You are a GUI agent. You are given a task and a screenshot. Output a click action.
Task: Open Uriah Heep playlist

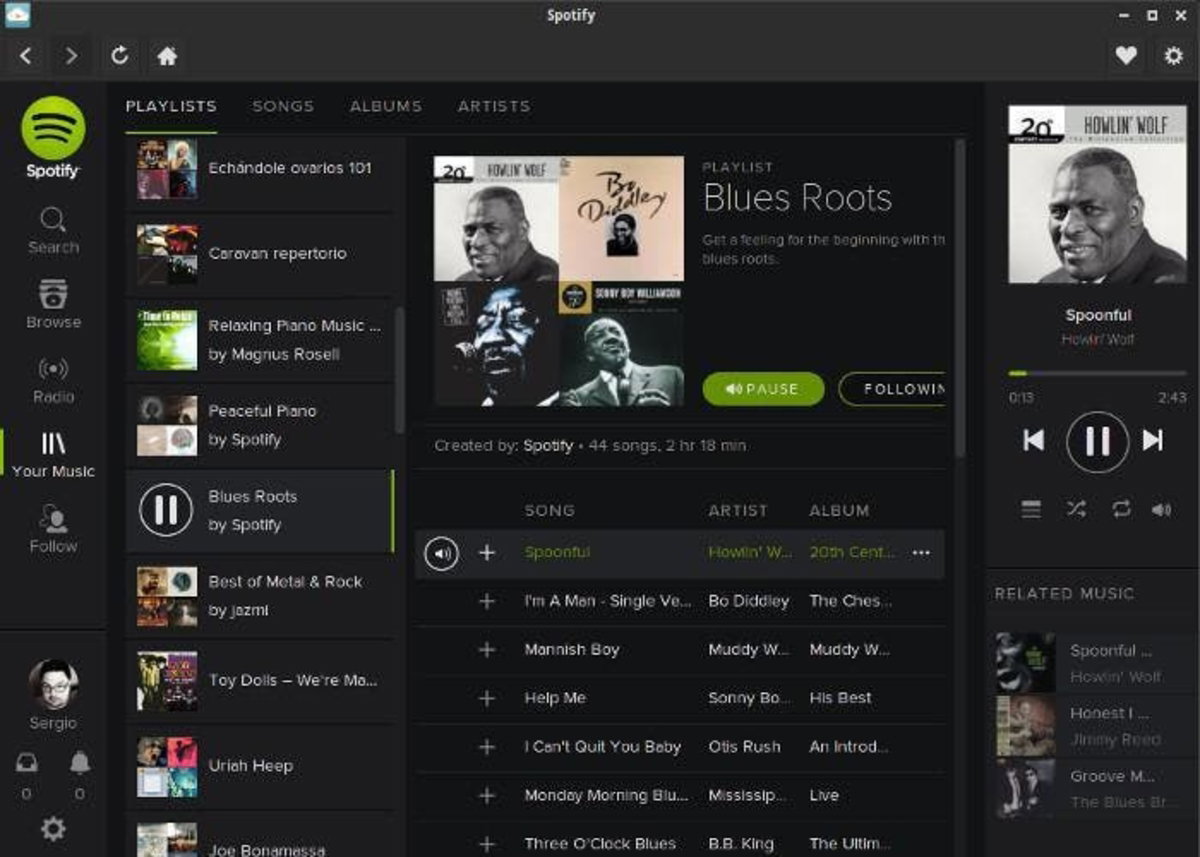coord(261,766)
